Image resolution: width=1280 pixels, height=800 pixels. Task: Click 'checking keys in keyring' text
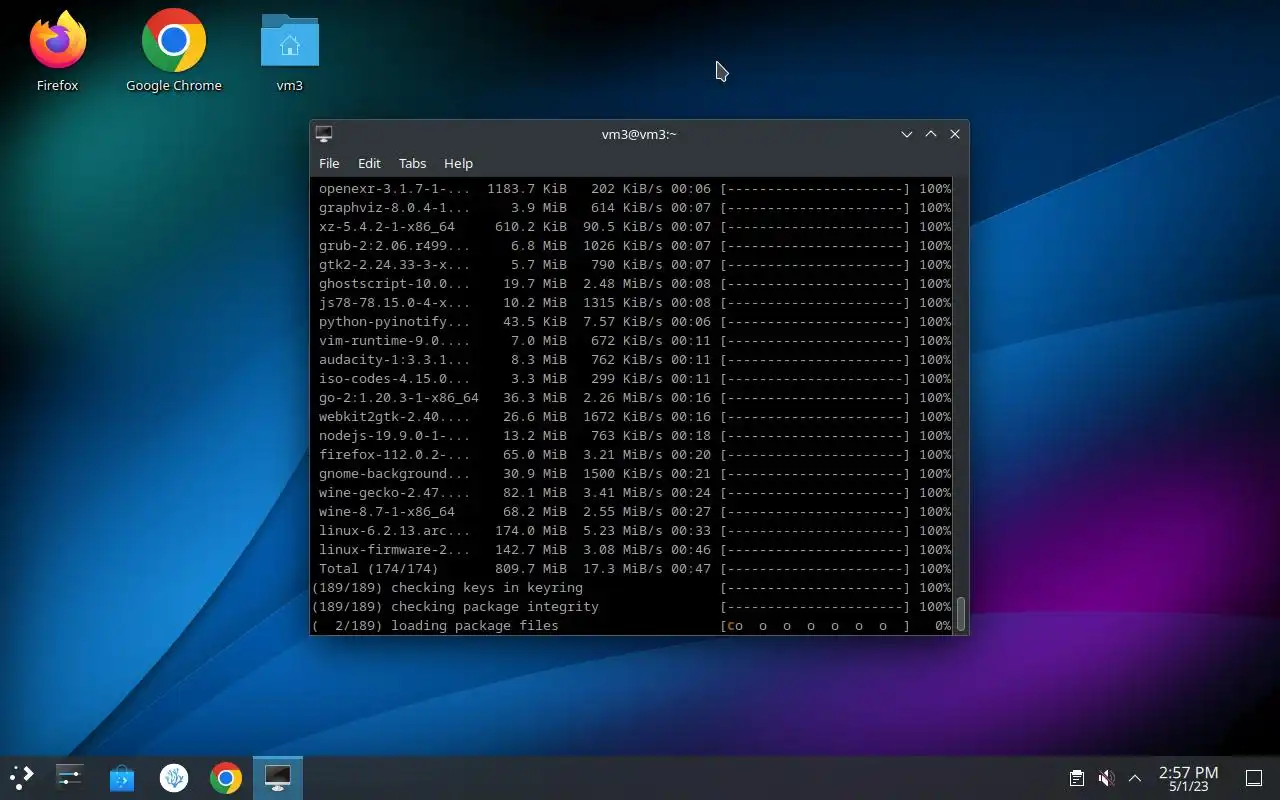487,588
